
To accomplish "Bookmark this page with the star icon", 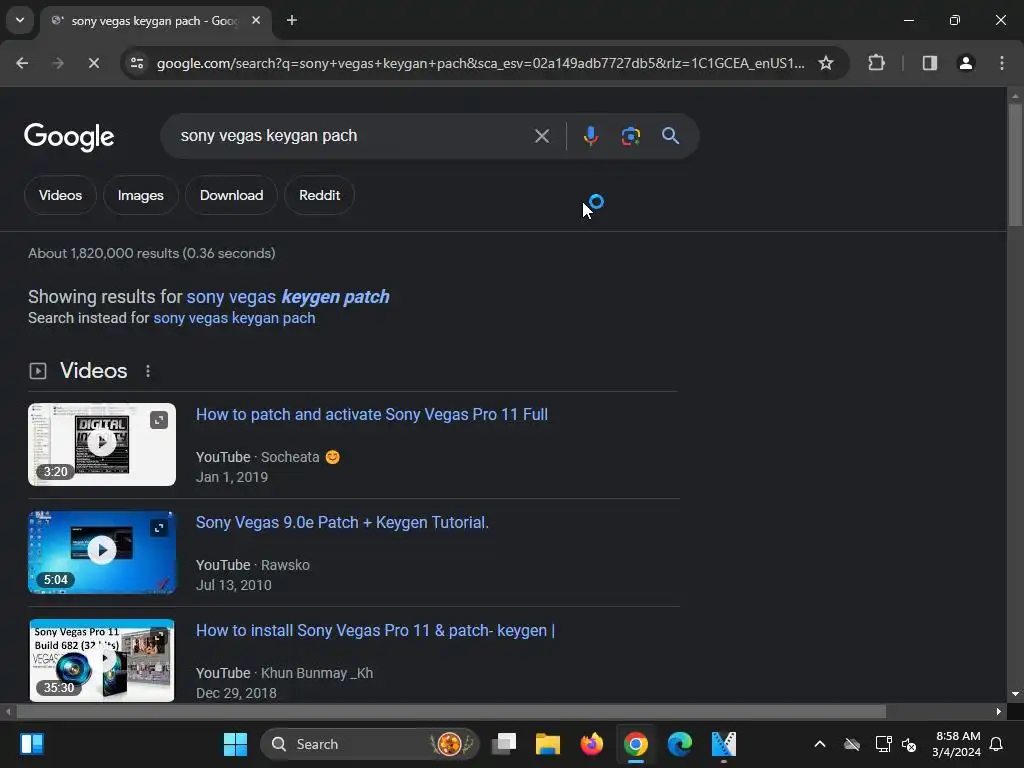I will tap(826, 63).
